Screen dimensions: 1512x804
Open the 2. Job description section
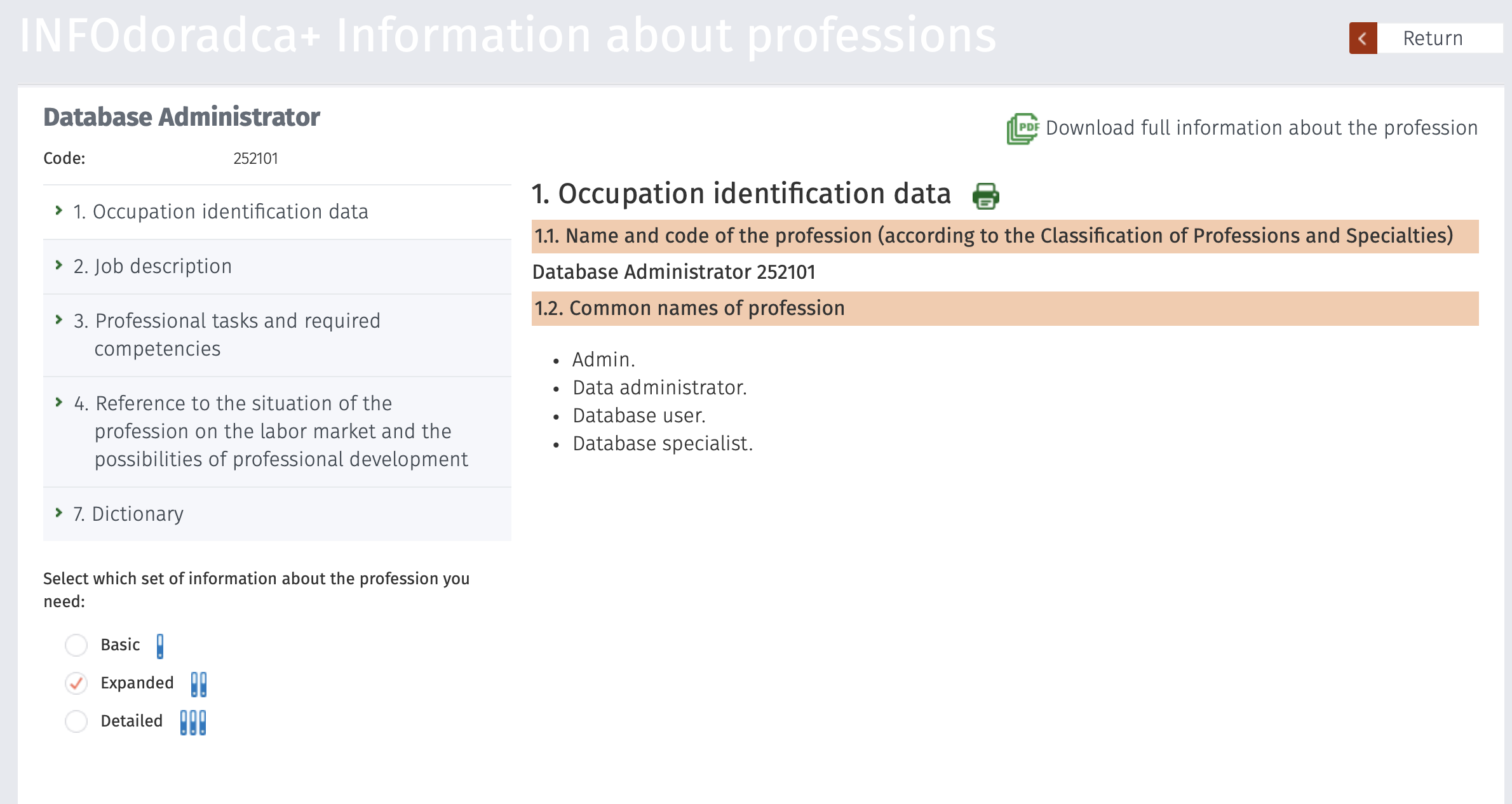coord(152,266)
